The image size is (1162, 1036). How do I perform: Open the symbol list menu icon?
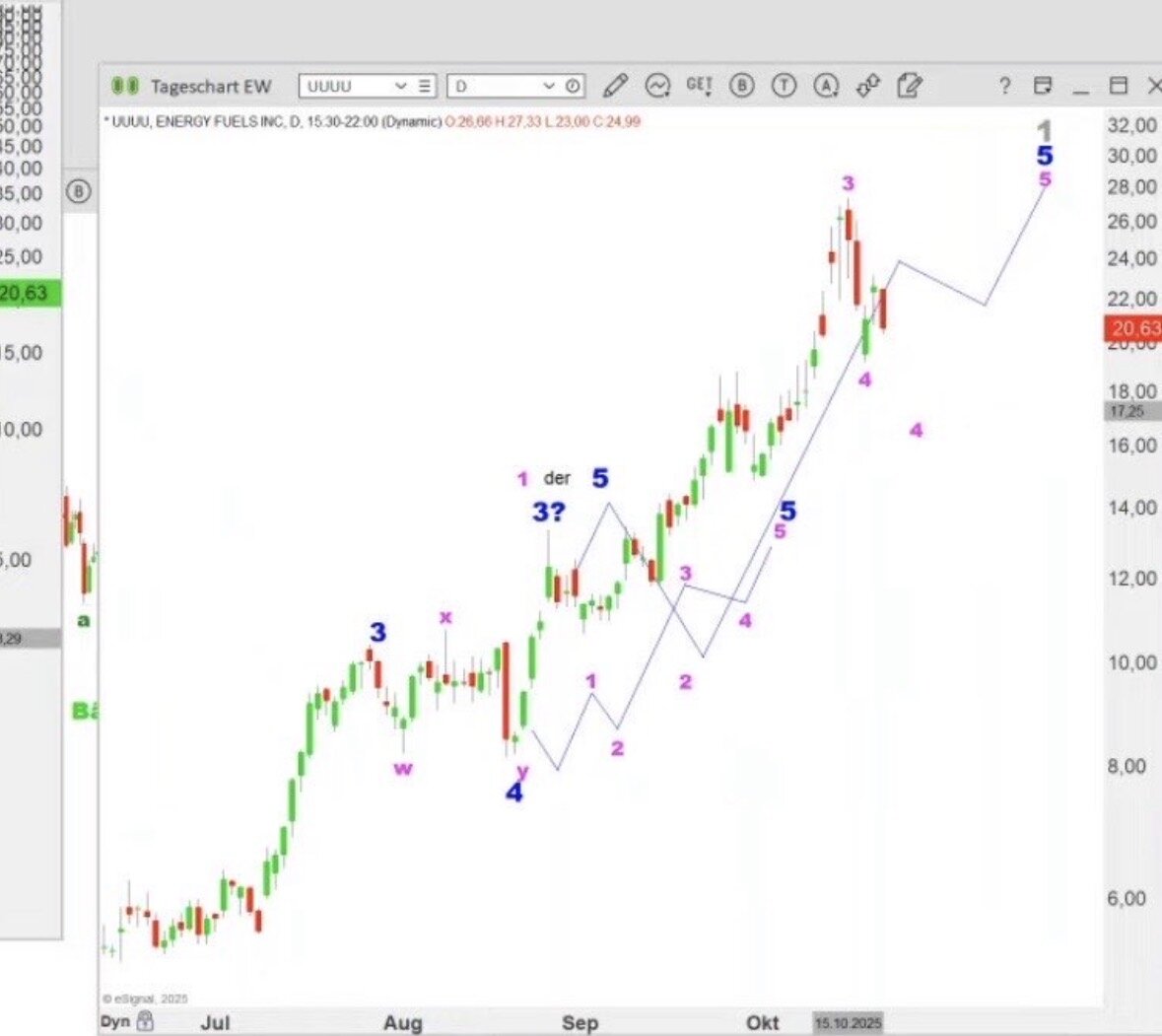424,87
